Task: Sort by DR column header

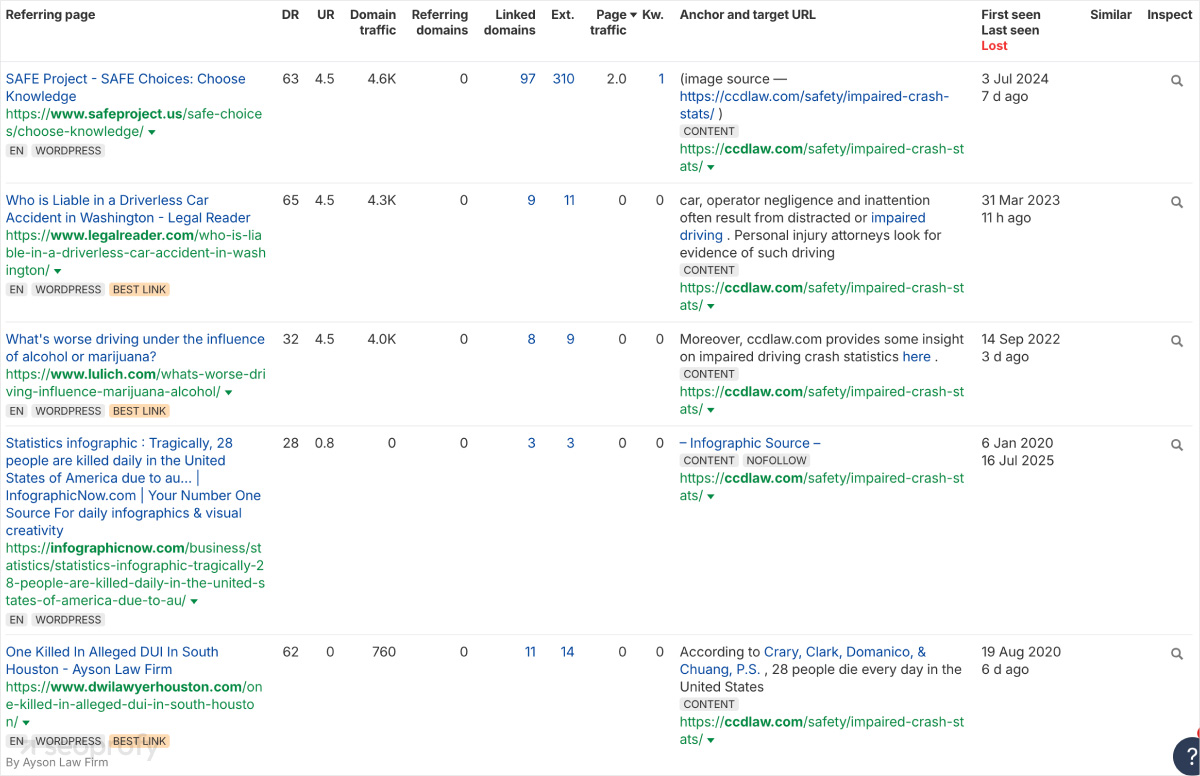Action: [x=290, y=15]
